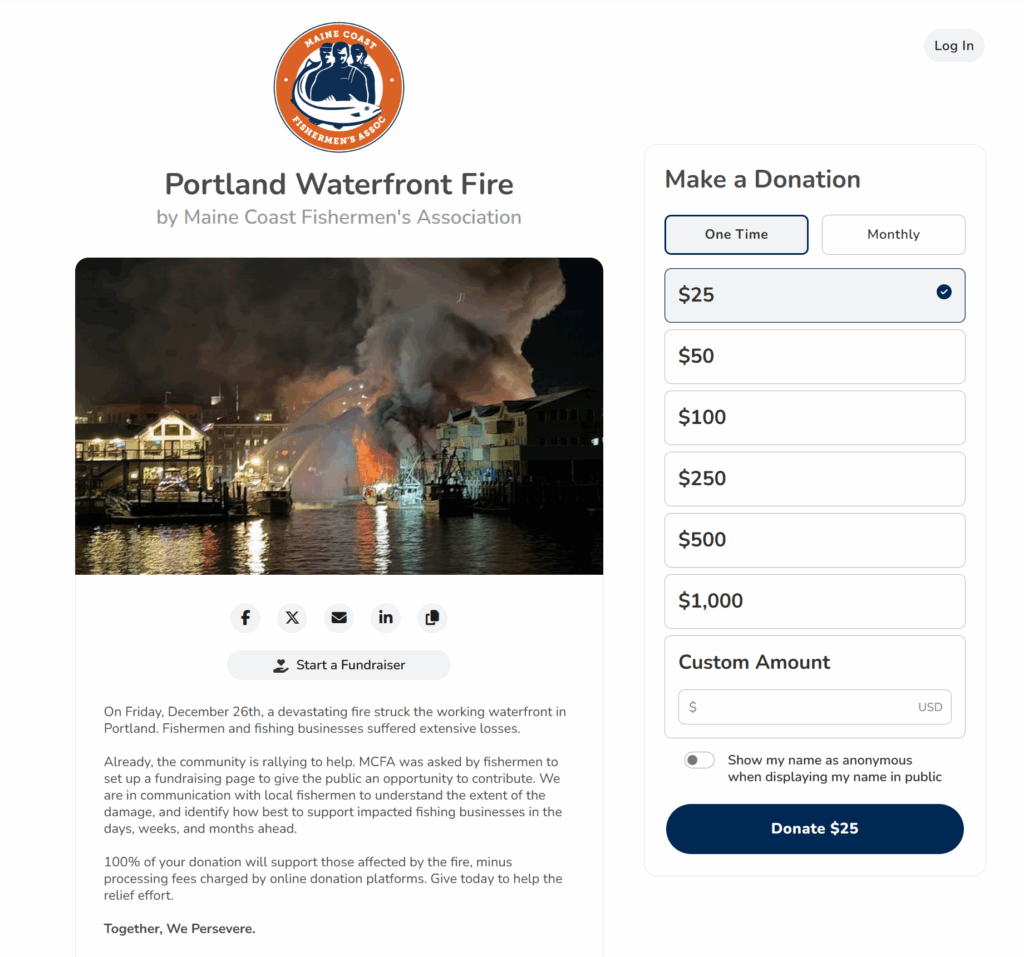
Task: Open the waterfront fire photo
Action: click(x=339, y=416)
